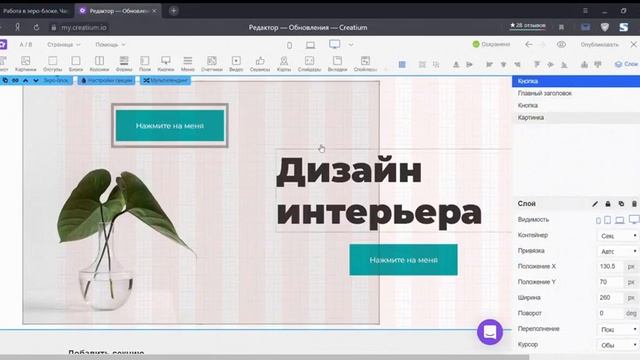
Task: Open a new browser tab
Action: point(173,11)
